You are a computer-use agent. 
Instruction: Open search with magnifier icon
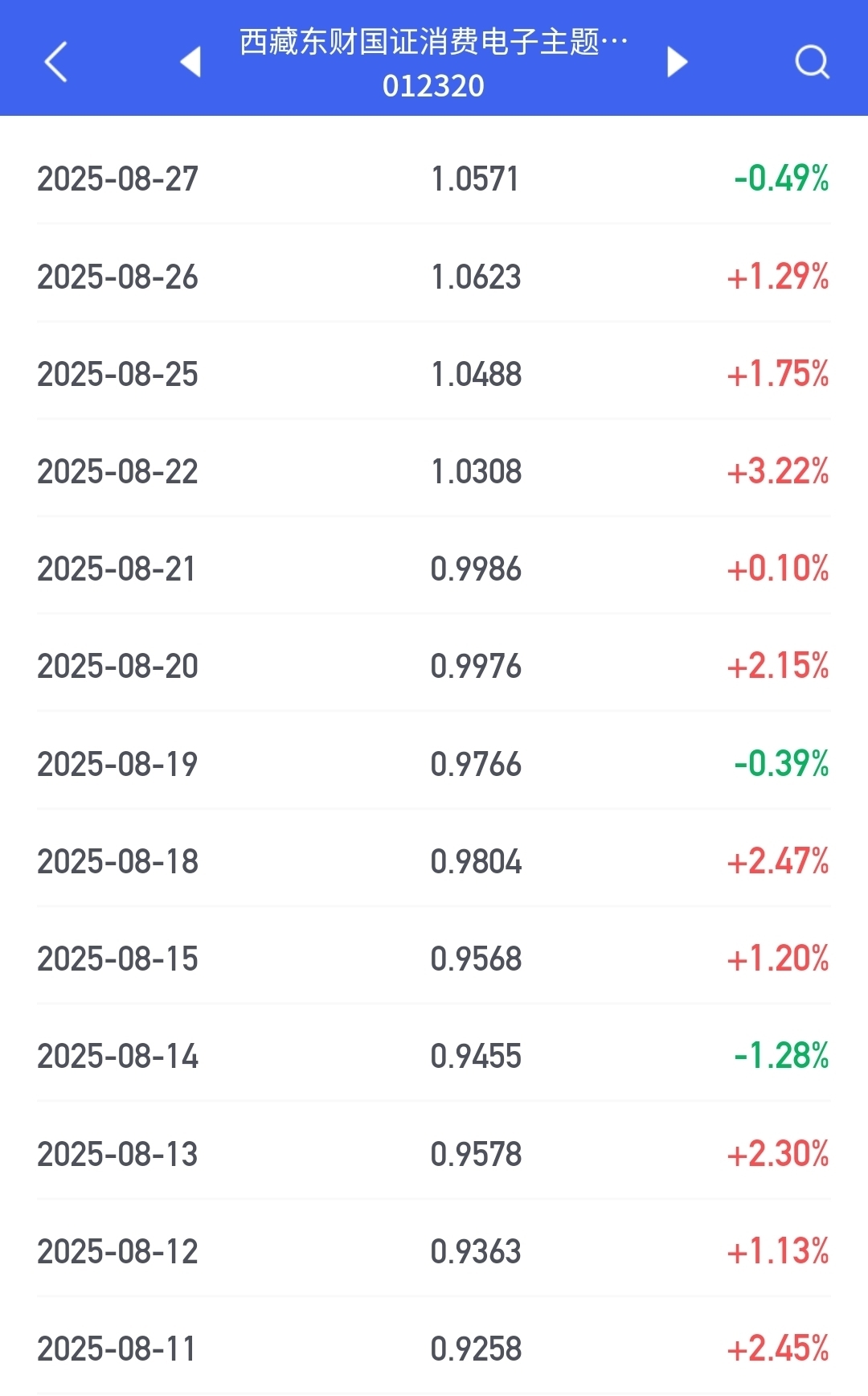coord(812,62)
